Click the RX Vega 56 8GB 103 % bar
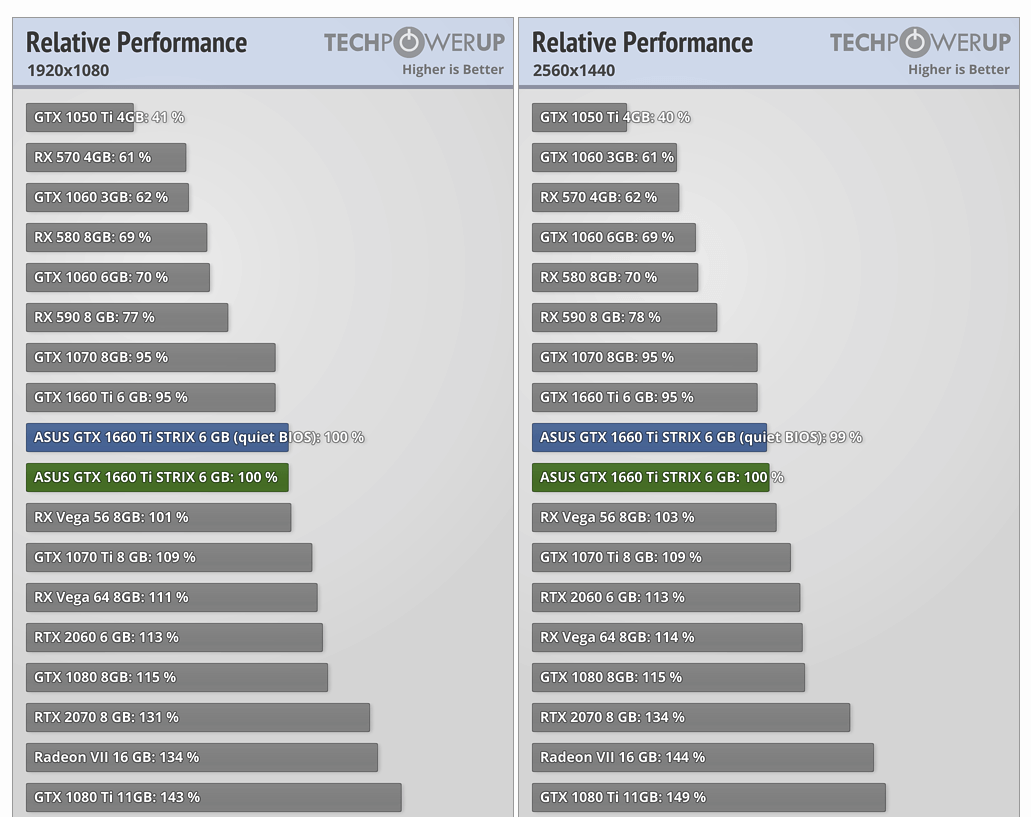The height and width of the screenshot is (817, 1031). pyautogui.click(x=654, y=517)
